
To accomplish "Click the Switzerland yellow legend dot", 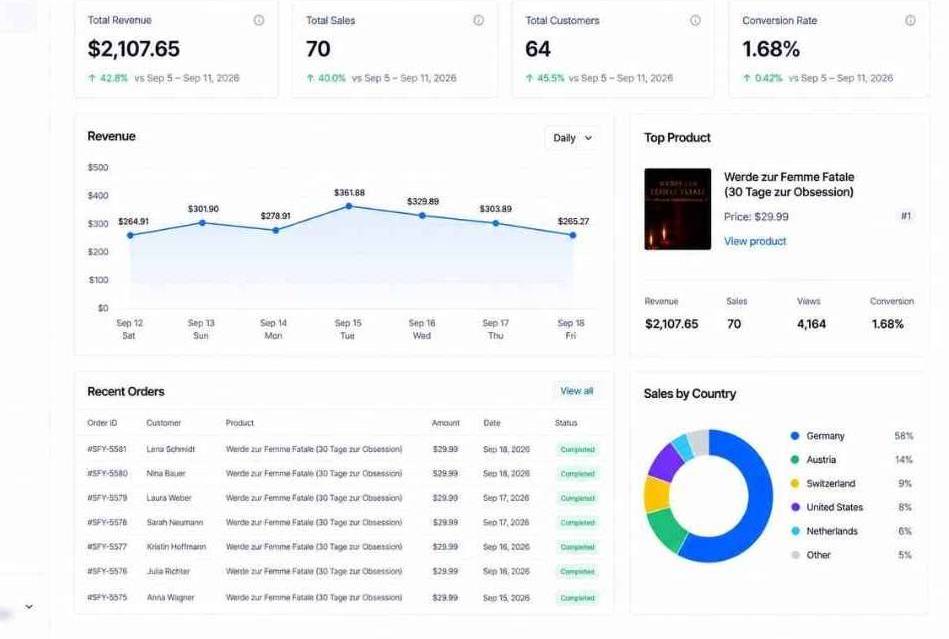I will coord(795,483).
